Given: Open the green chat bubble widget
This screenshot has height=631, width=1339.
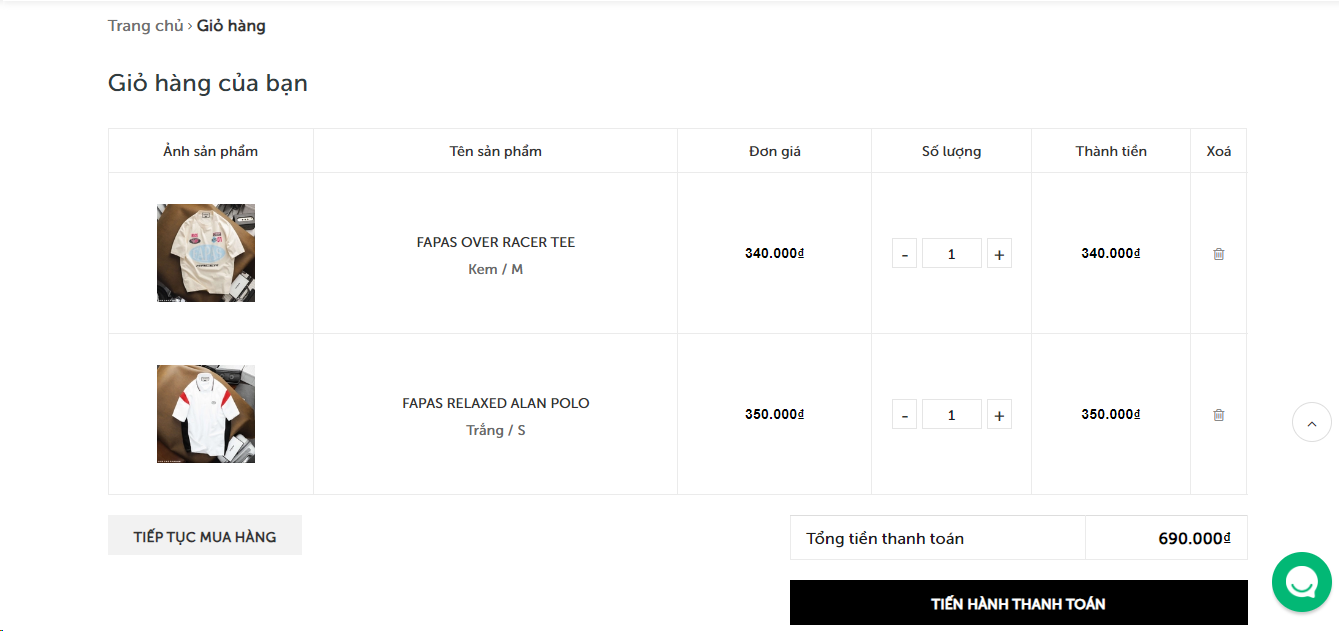Looking at the screenshot, I should pyautogui.click(x=1301, y=582).
